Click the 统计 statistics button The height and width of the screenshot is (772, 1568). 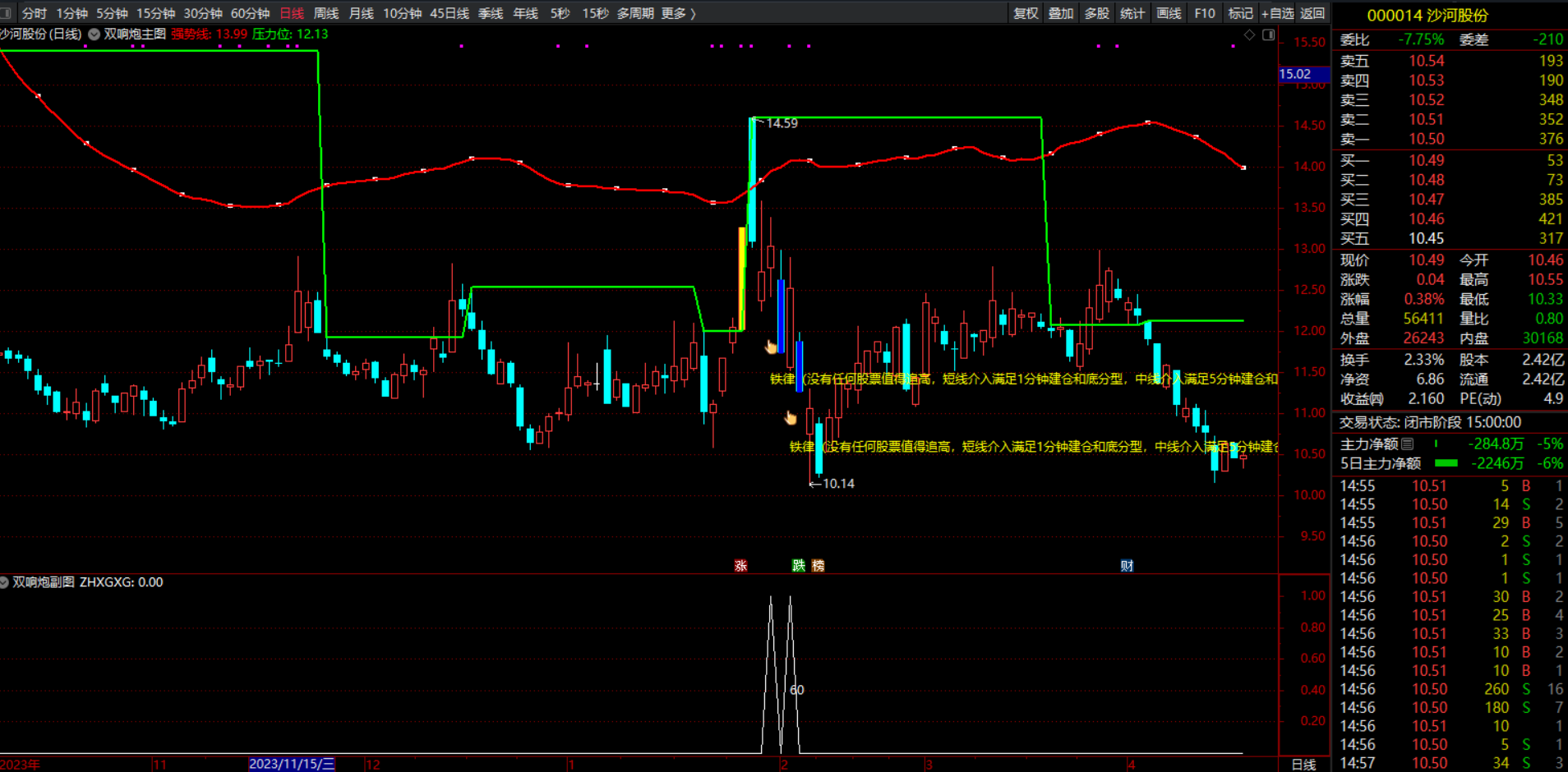click(x=1132, y=13)
